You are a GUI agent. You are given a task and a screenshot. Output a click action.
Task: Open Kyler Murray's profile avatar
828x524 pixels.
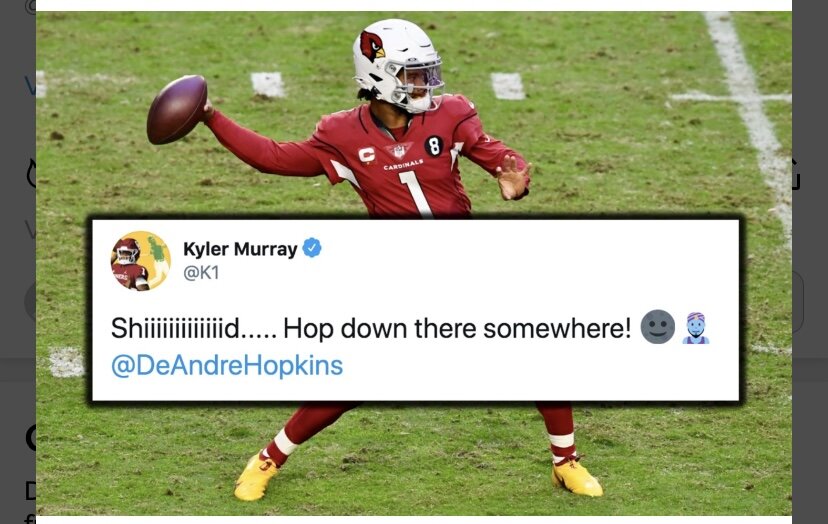(x=140, y=261)
